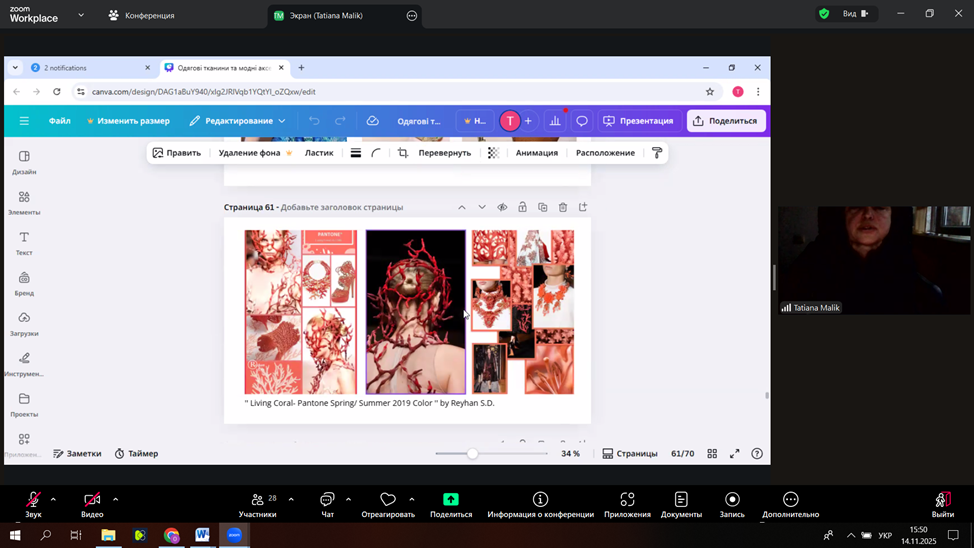Open the Zoom Вид view dropdown
The image size is (974, 548).
click(856, 14)
